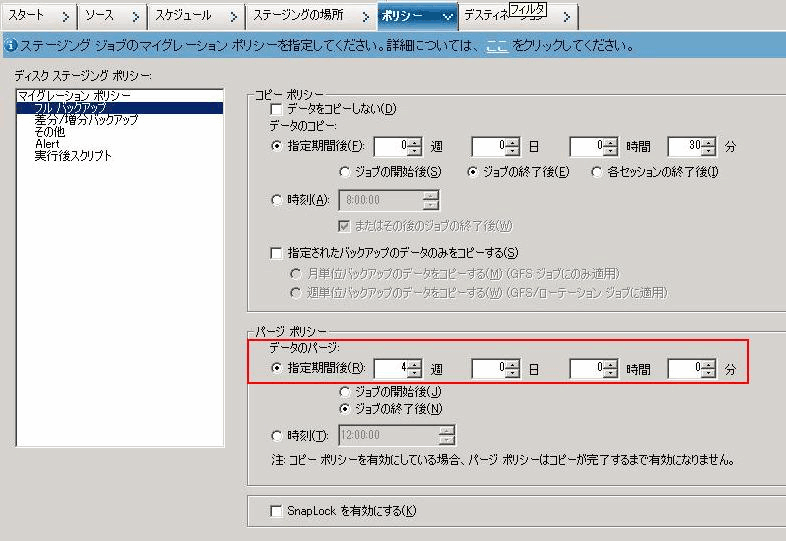The height and width of the screenshot is (541, 786).
Task: Select 各セッションの終了後(I) radio
Action: pyautogui.click(x=596, y=172)
